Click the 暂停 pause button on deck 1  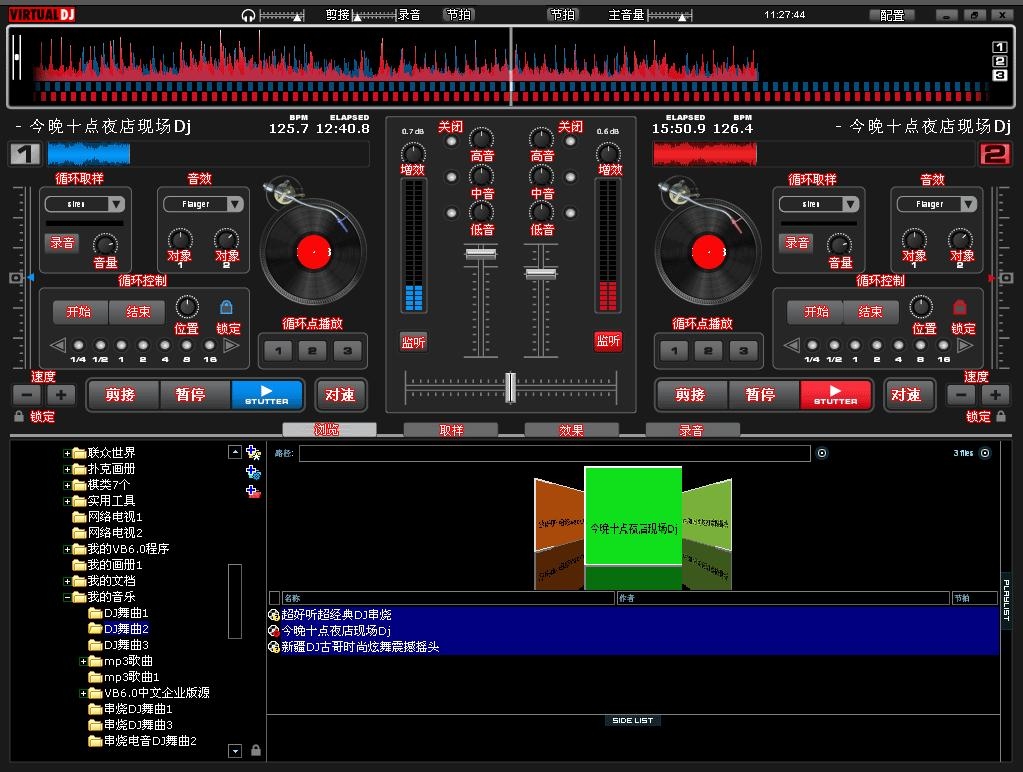tap(194, 395)
